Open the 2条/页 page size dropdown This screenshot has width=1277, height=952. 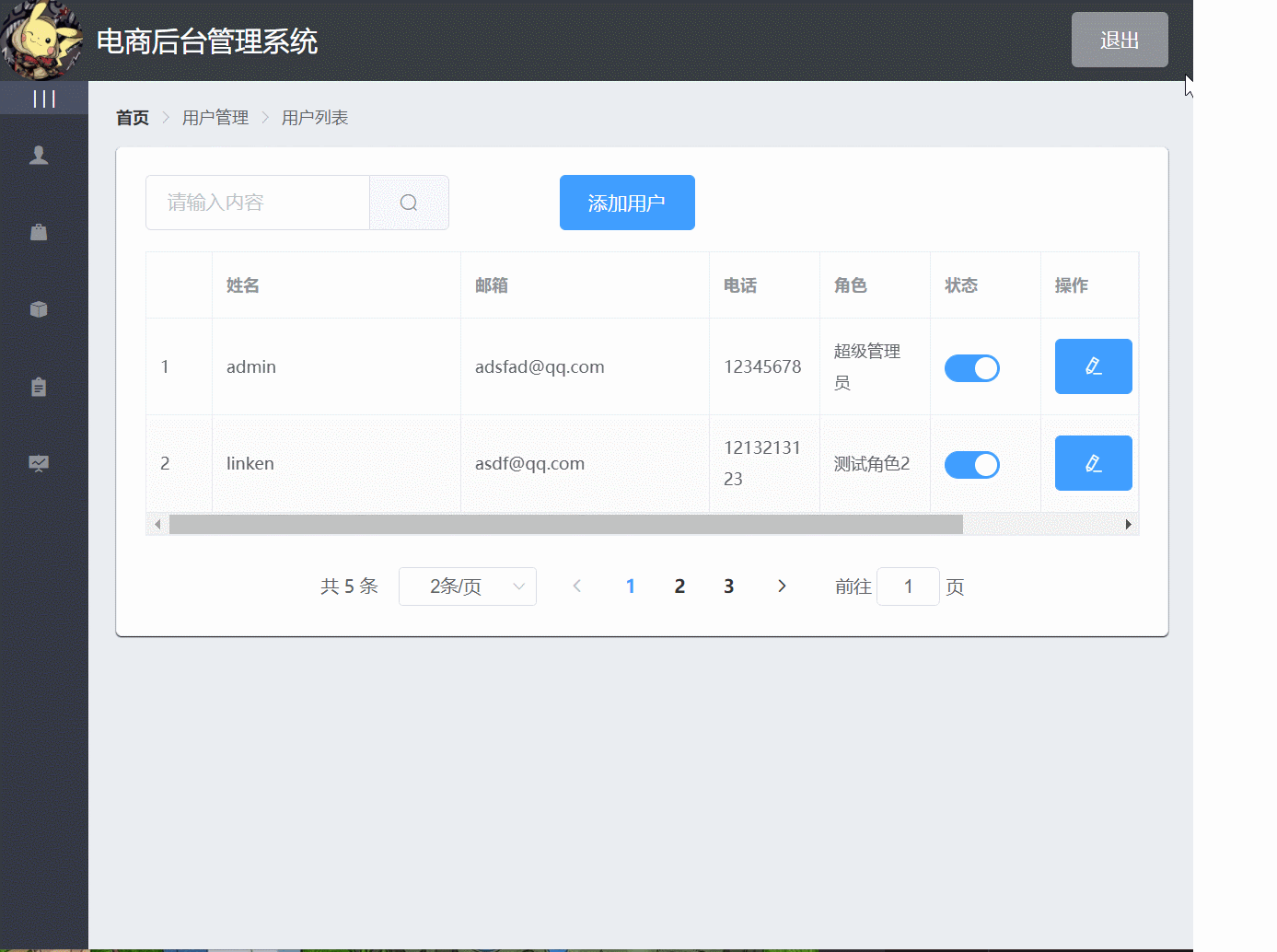click(468, 586)
